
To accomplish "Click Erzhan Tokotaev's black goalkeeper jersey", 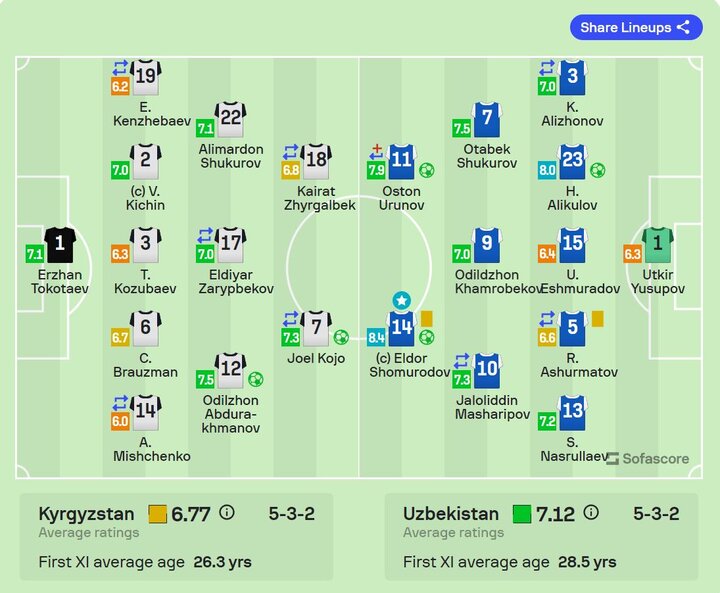I will [59, 243].
